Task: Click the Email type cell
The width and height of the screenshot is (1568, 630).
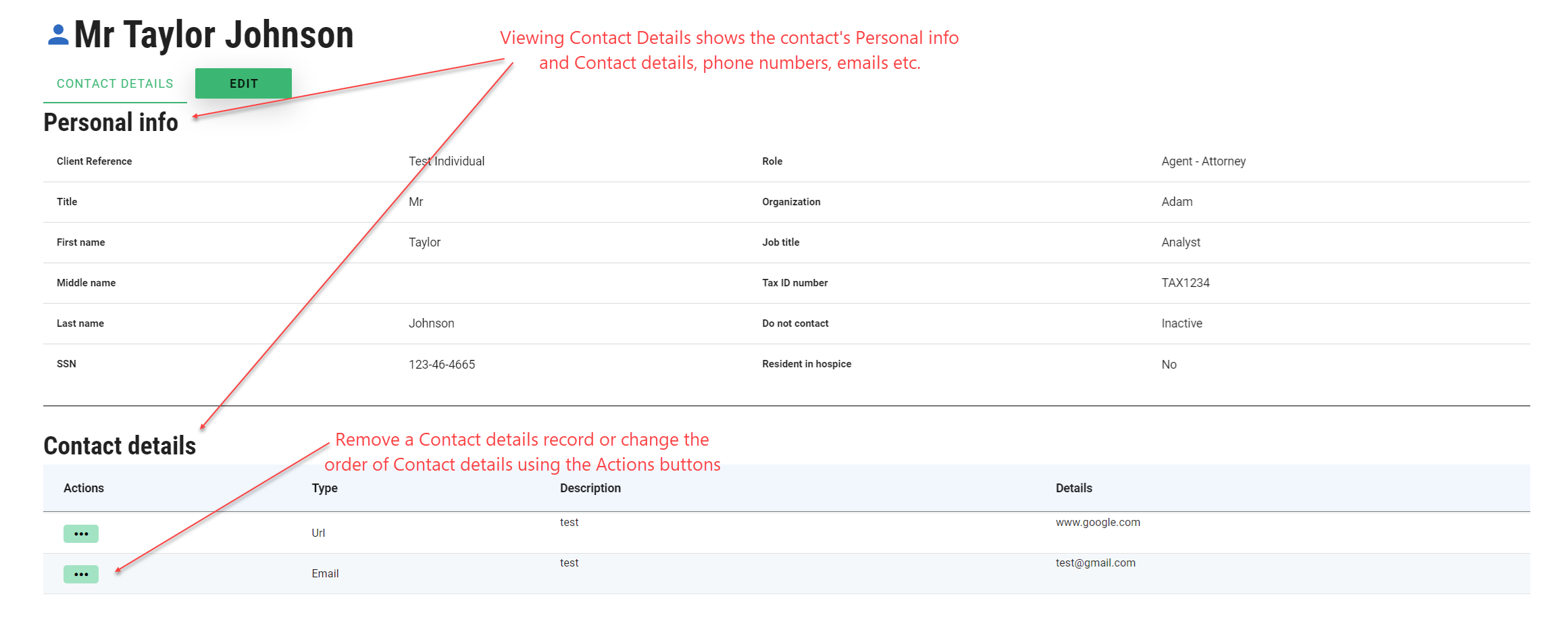Action: 325,574
